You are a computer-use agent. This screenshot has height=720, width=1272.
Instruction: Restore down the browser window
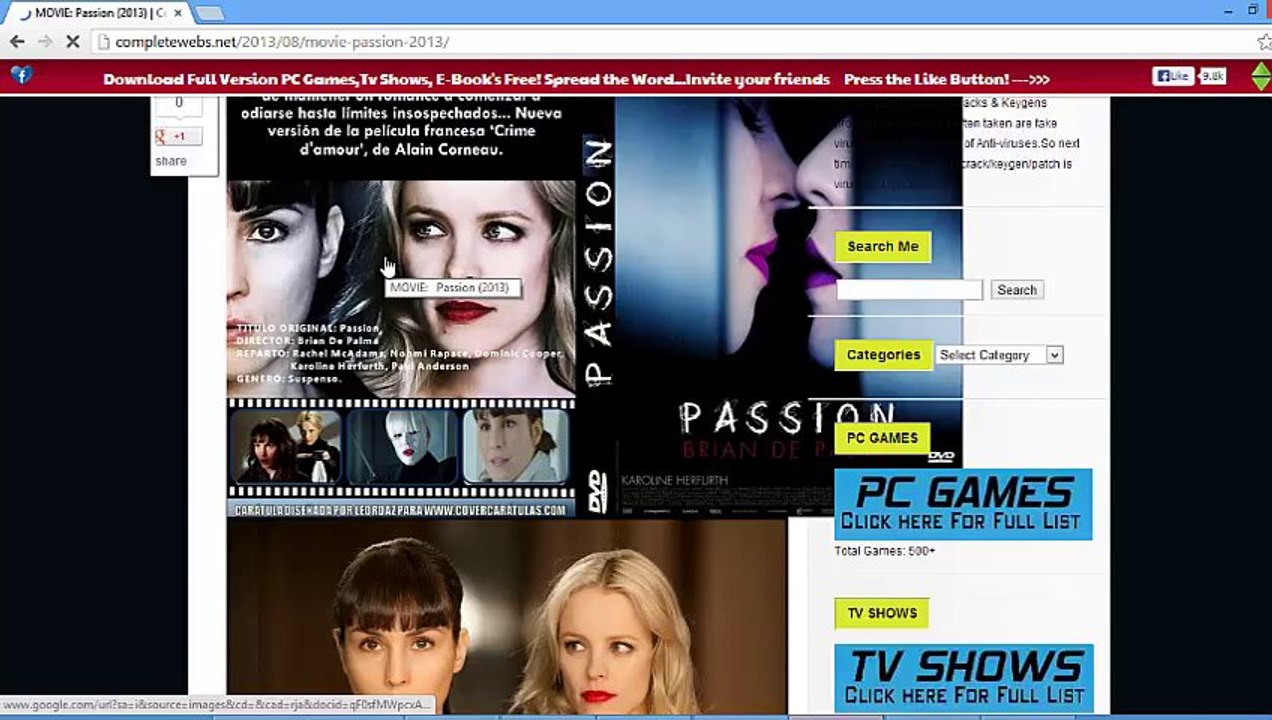point(1253,10)
